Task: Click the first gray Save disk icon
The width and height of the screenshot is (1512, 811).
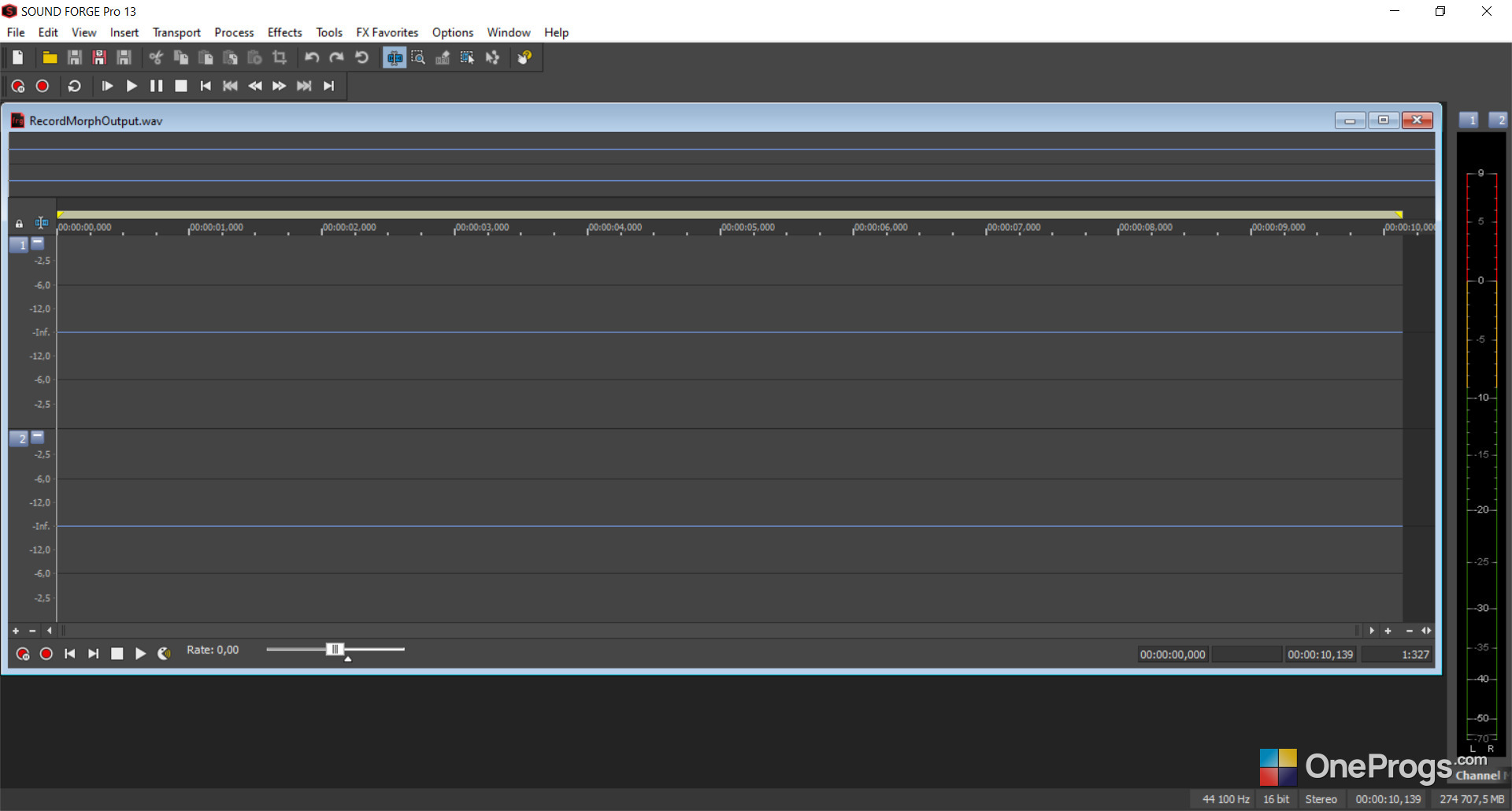Action: point(75,57)
